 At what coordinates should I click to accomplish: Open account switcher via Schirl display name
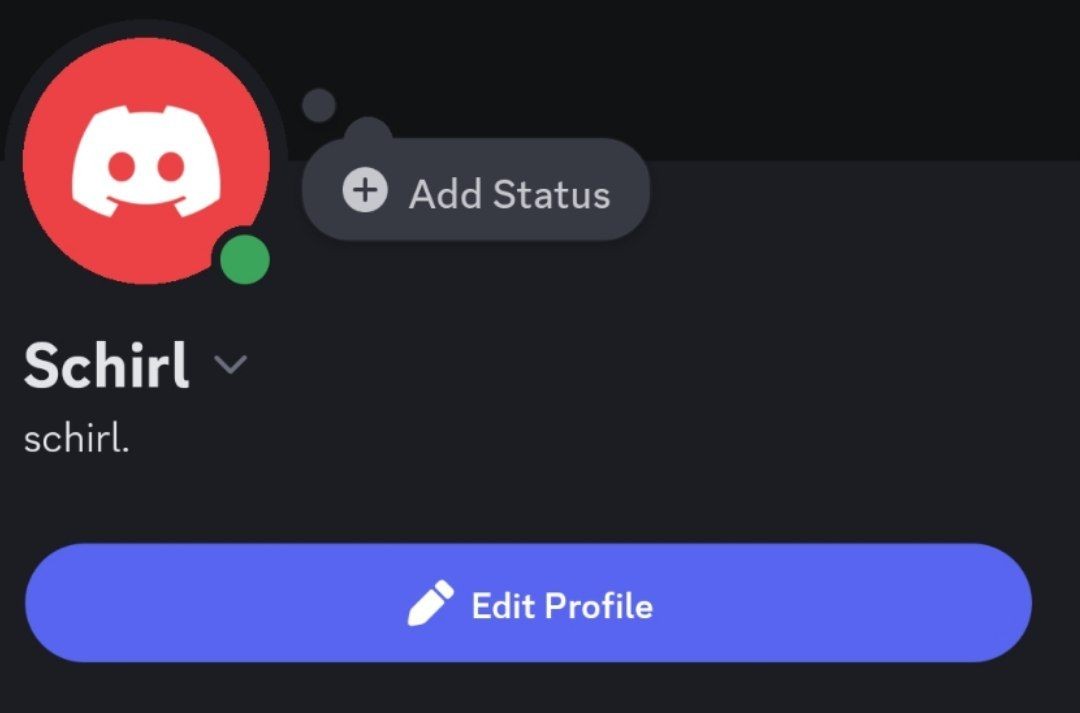tap(106, 365)
